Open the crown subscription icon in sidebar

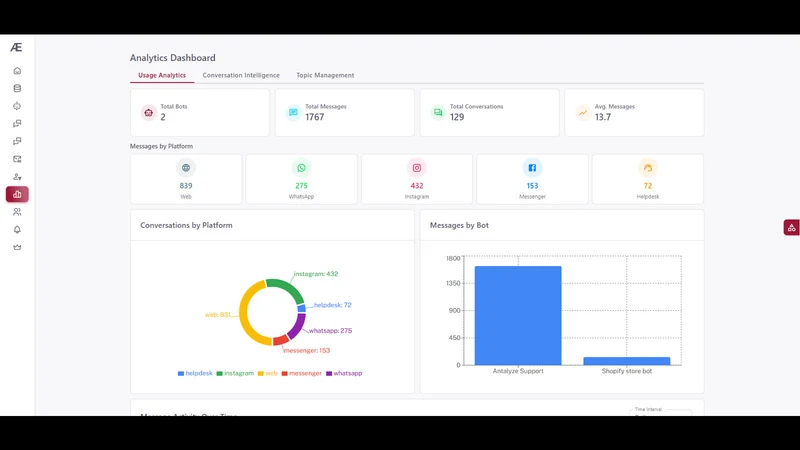tap(17, 247)
